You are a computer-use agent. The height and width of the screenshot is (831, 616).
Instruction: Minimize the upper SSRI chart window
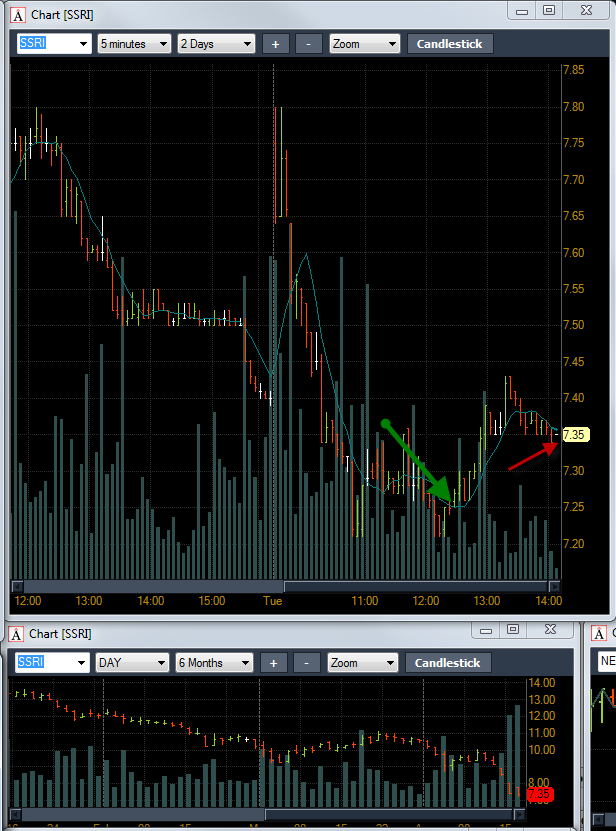point(522,11)
